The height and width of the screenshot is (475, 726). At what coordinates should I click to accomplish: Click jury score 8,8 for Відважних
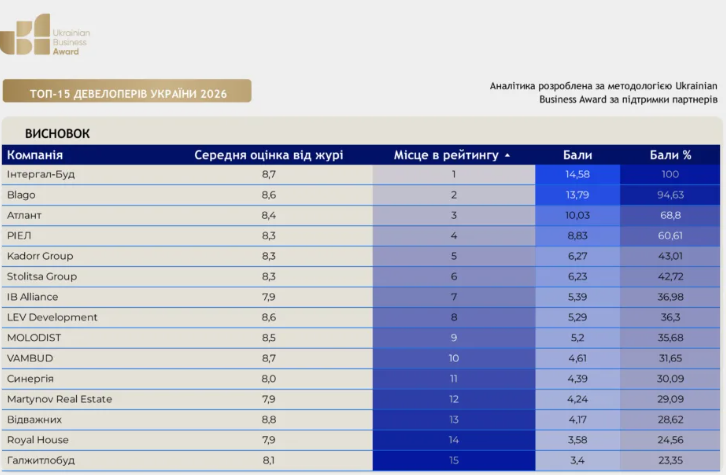269,419
